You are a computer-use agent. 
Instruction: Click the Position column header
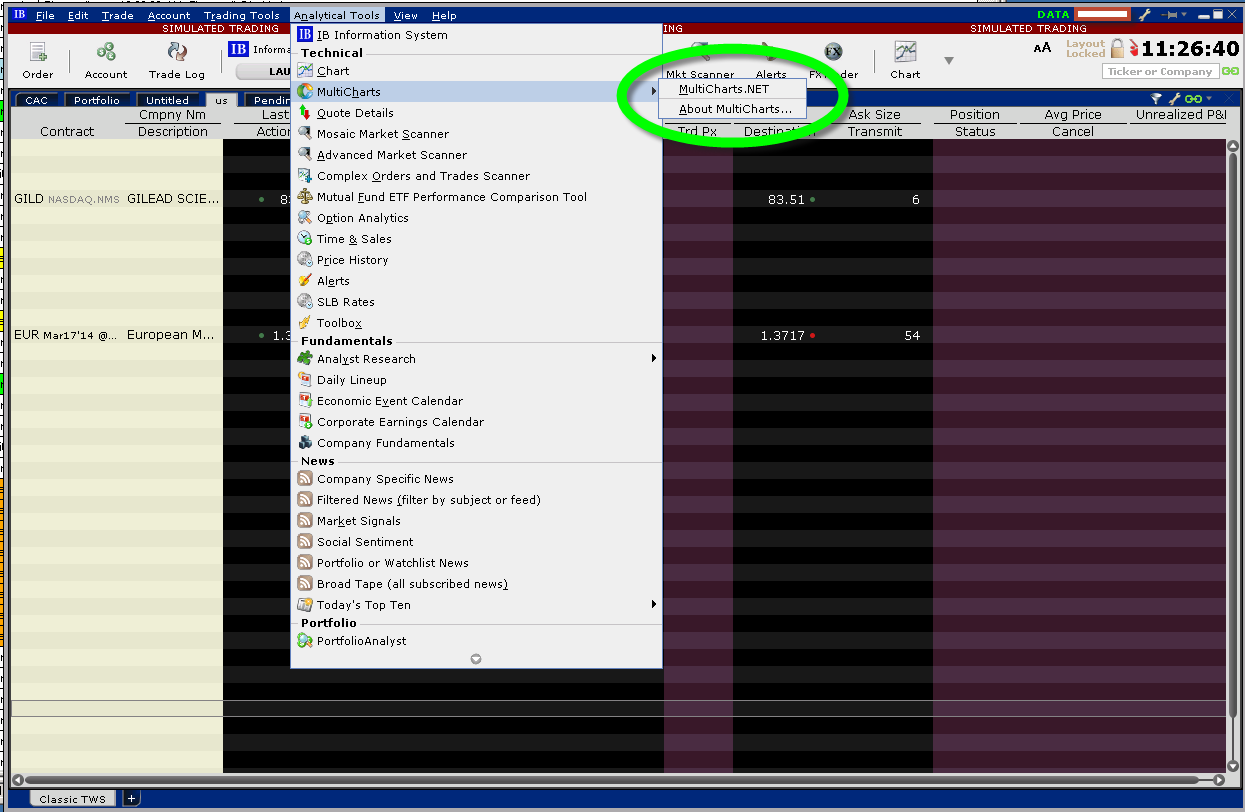[x=975, y=115]
